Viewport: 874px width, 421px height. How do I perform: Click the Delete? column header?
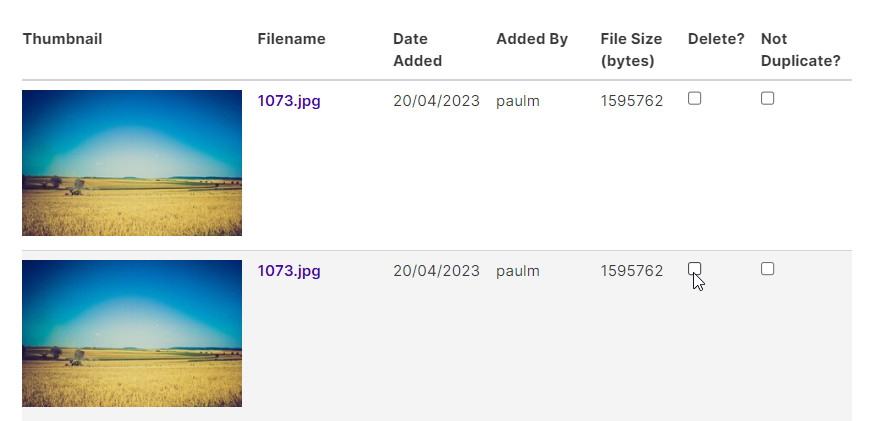click(x=716, y=39)
